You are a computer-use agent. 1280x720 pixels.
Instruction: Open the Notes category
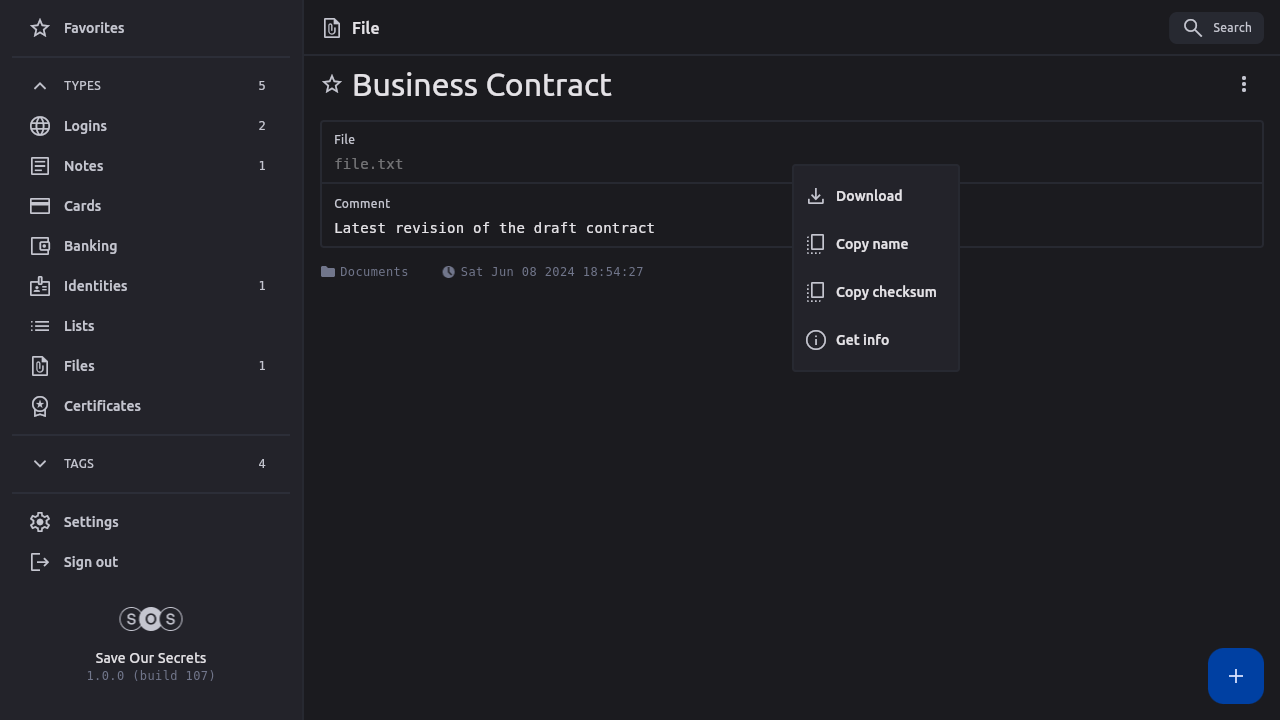point(83,166)
